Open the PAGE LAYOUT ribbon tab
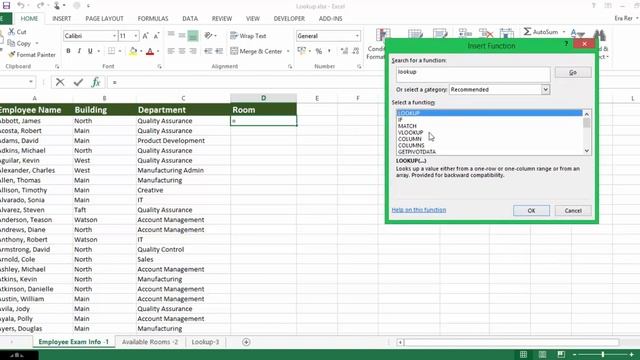 pos(104,19)
